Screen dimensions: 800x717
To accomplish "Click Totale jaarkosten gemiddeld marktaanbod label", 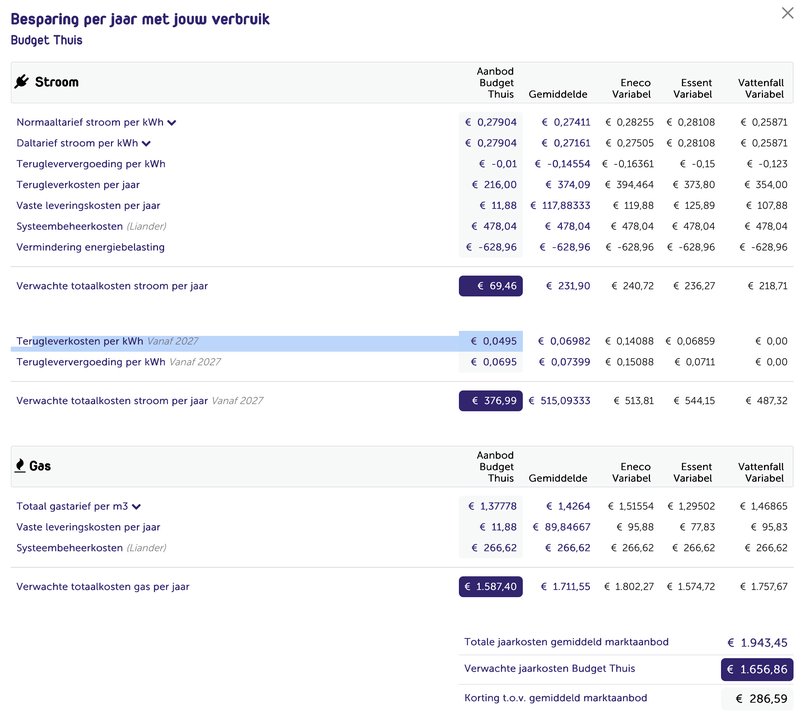I will pos(566,642).
